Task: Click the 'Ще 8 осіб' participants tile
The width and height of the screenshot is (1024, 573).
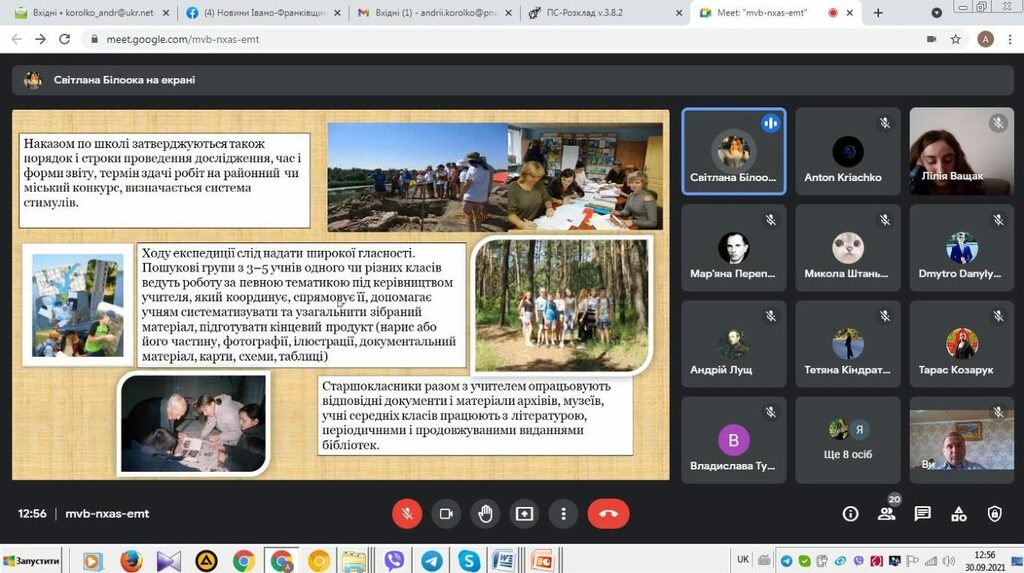Action: coord(848,441)
